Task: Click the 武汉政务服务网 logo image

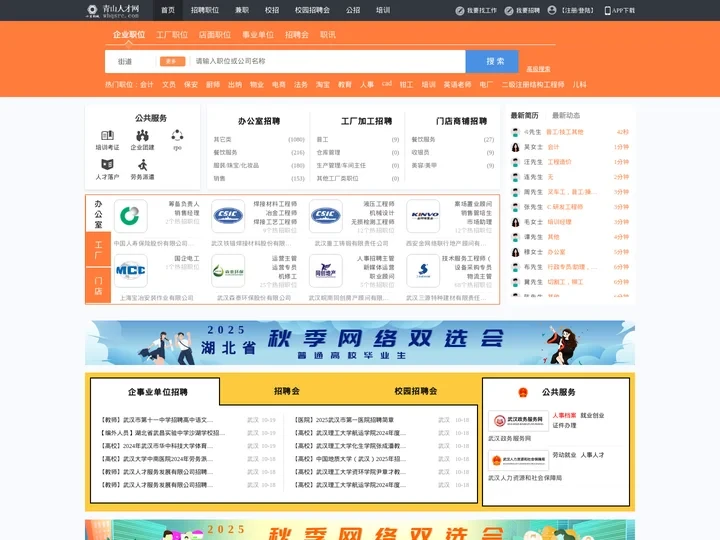Action: 518,420
